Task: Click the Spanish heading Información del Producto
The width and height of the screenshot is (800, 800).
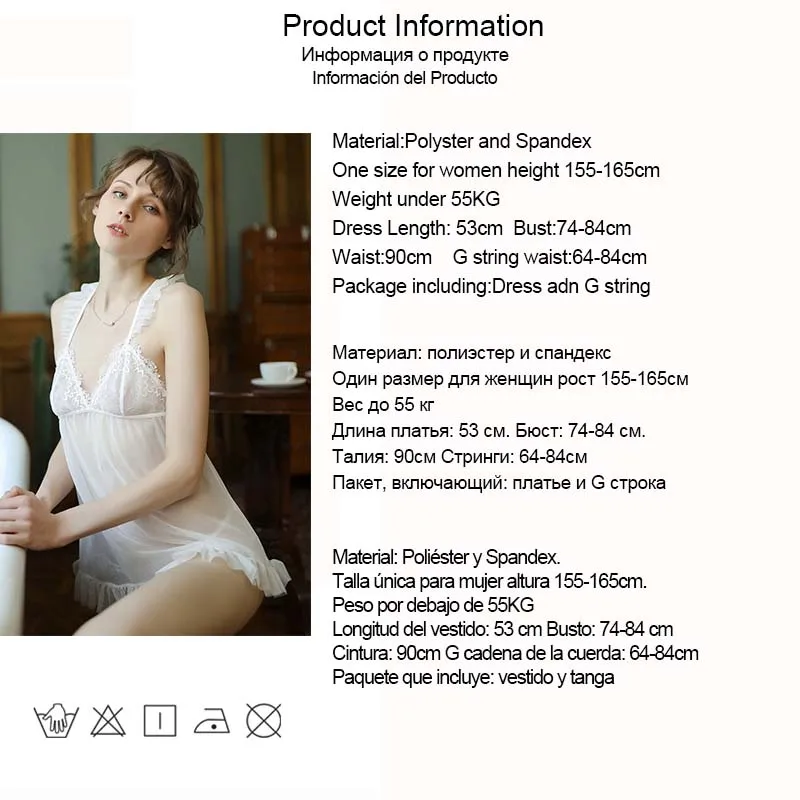Action: click(405, 78)
